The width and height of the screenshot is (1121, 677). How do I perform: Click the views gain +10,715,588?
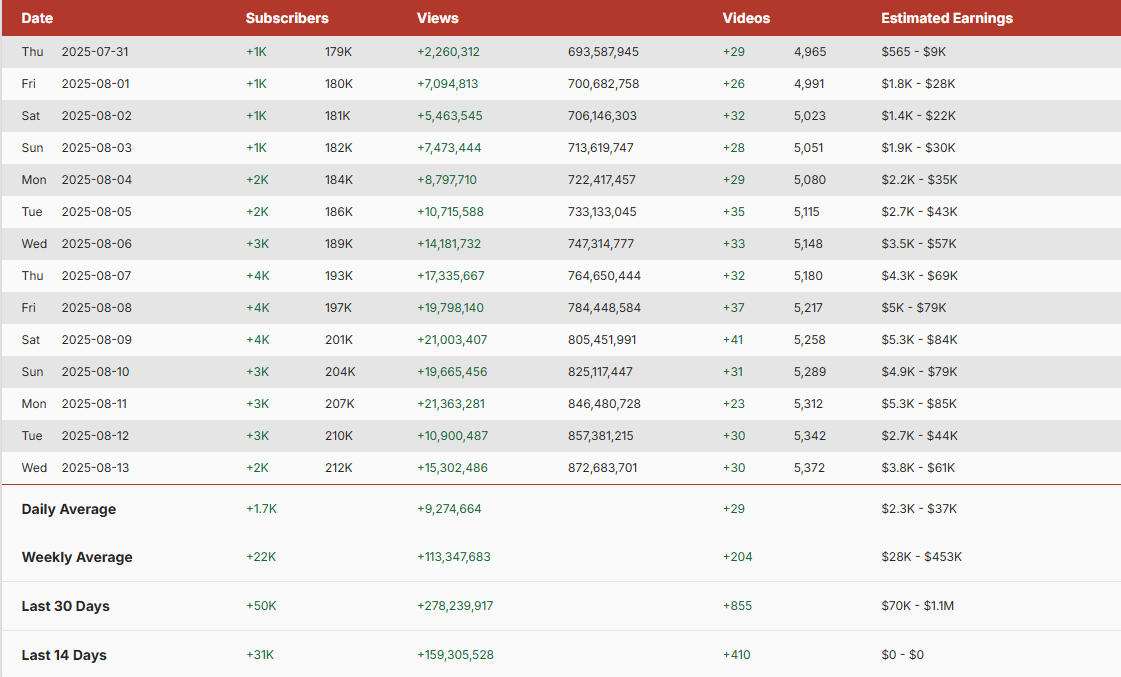(x=450, y=212)
